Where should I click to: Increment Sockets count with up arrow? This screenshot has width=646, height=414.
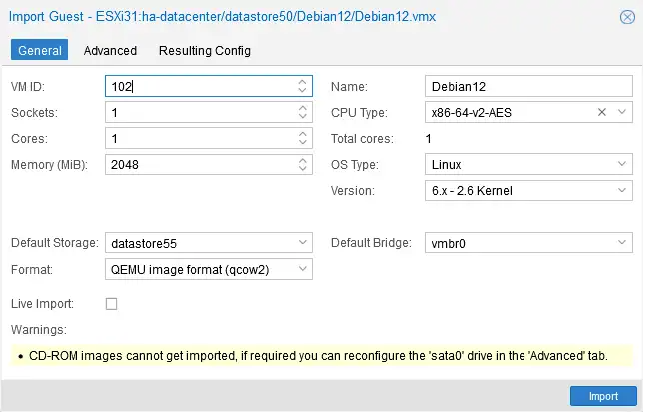click(x=304, y=109)
